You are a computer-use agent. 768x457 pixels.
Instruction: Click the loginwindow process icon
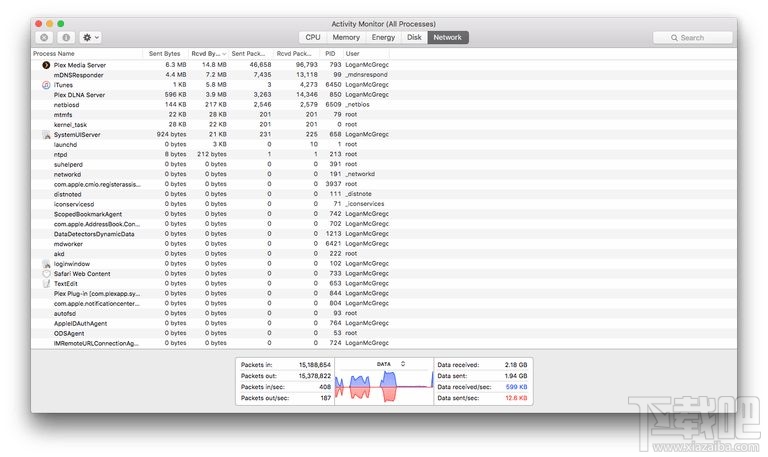pyautogui.click(x=46, y=264)
